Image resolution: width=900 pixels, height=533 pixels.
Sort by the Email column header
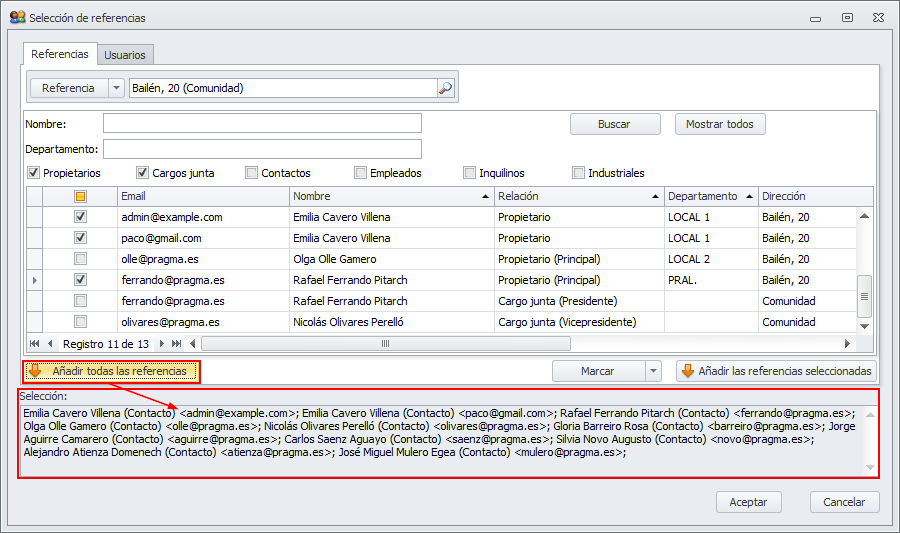pyautogui.click(x=203, y=196)
